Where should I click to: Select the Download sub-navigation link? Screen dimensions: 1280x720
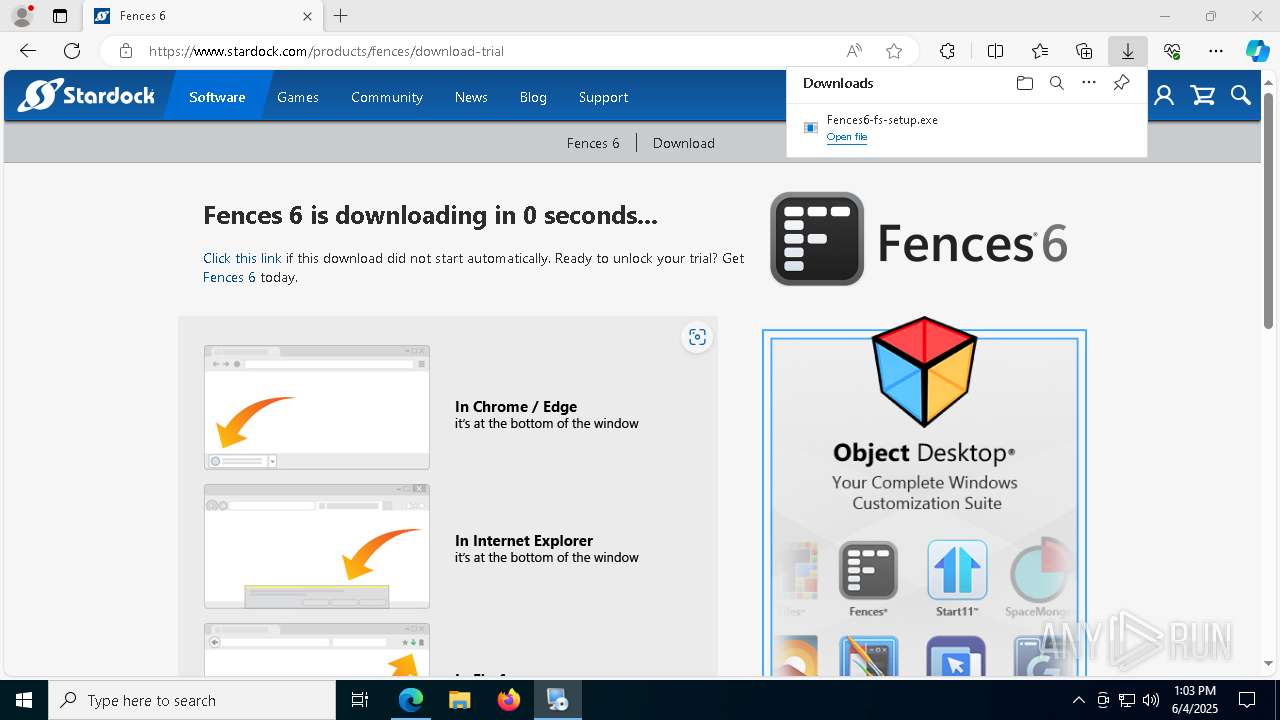pos(684,143)
